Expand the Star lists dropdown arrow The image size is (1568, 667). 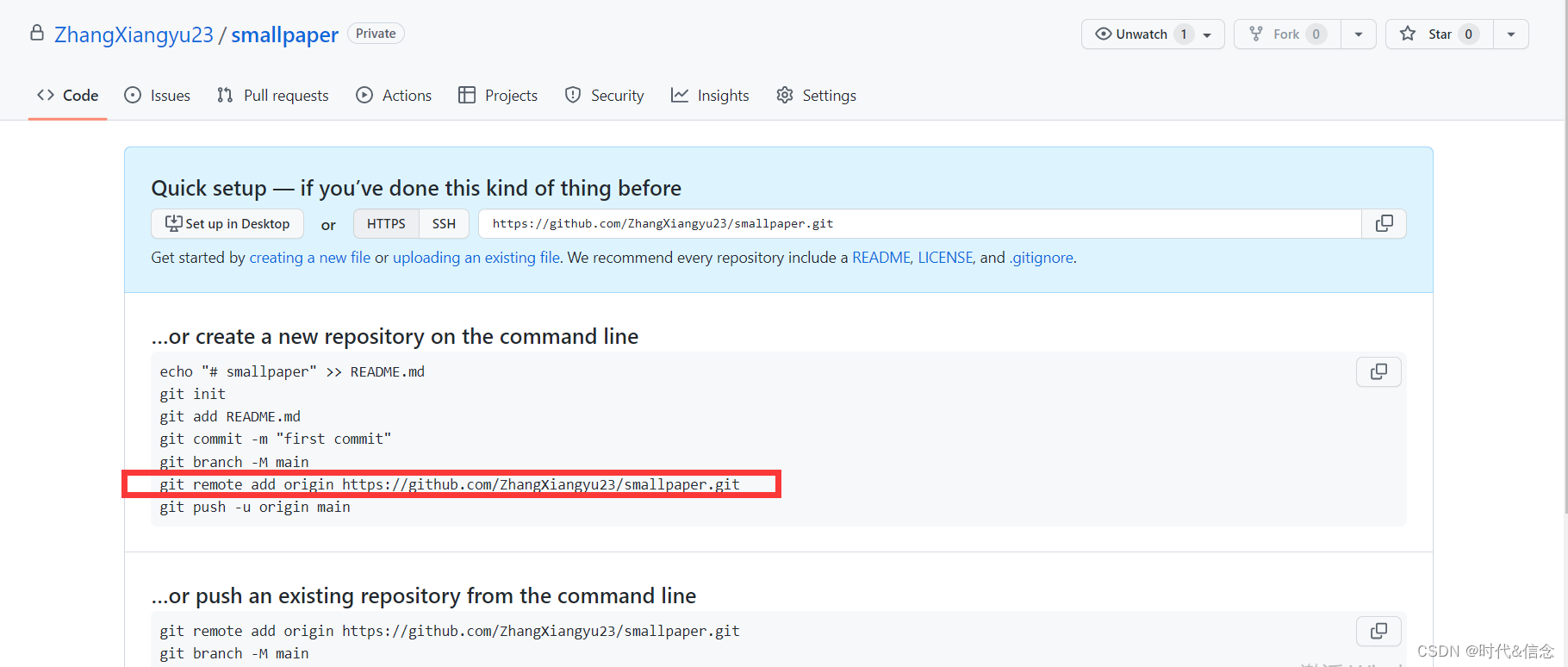1510,34
